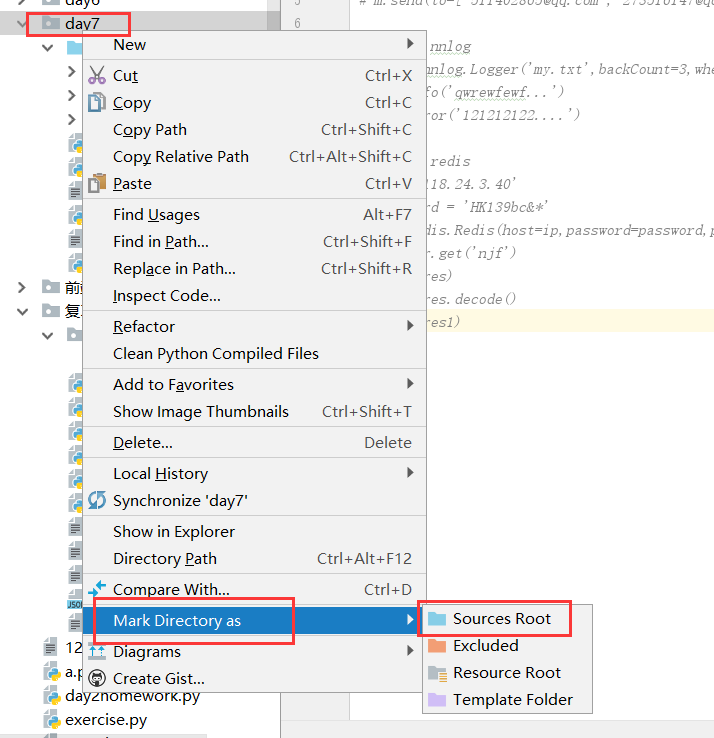Mark directory as Template Folder

pos(507,699)
